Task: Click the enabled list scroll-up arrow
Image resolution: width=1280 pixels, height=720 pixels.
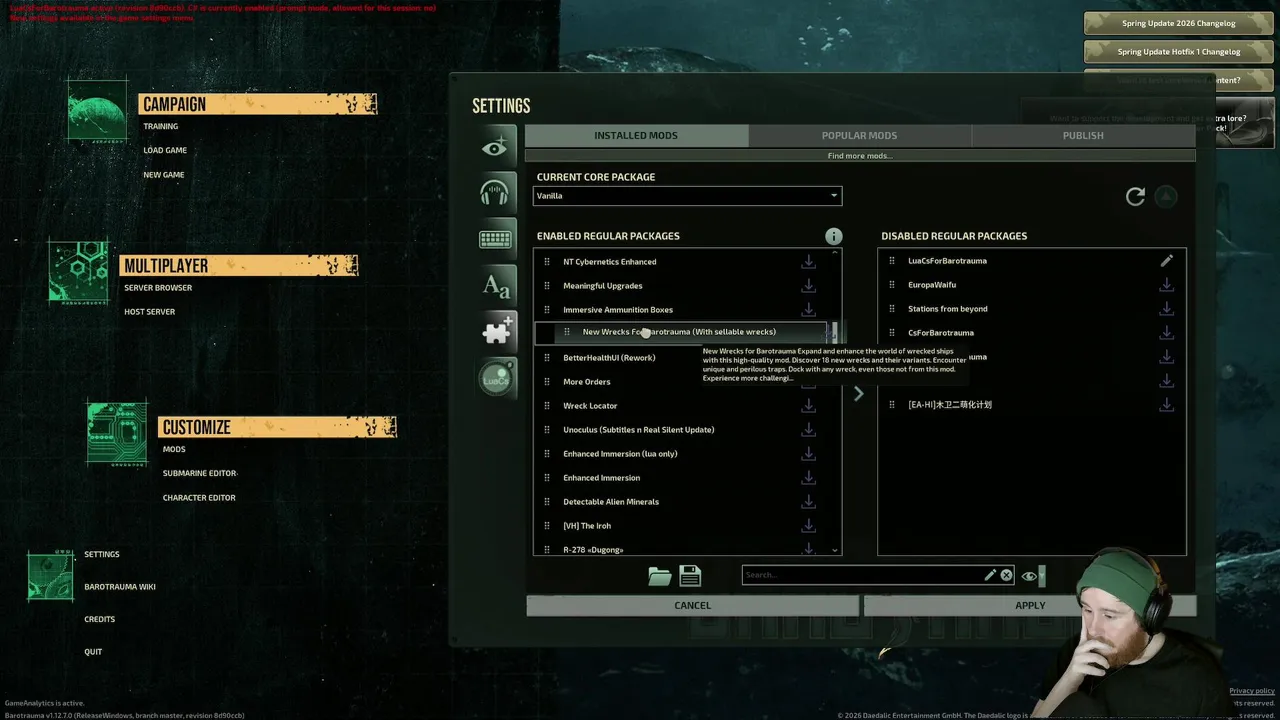Action: point(836,253)
